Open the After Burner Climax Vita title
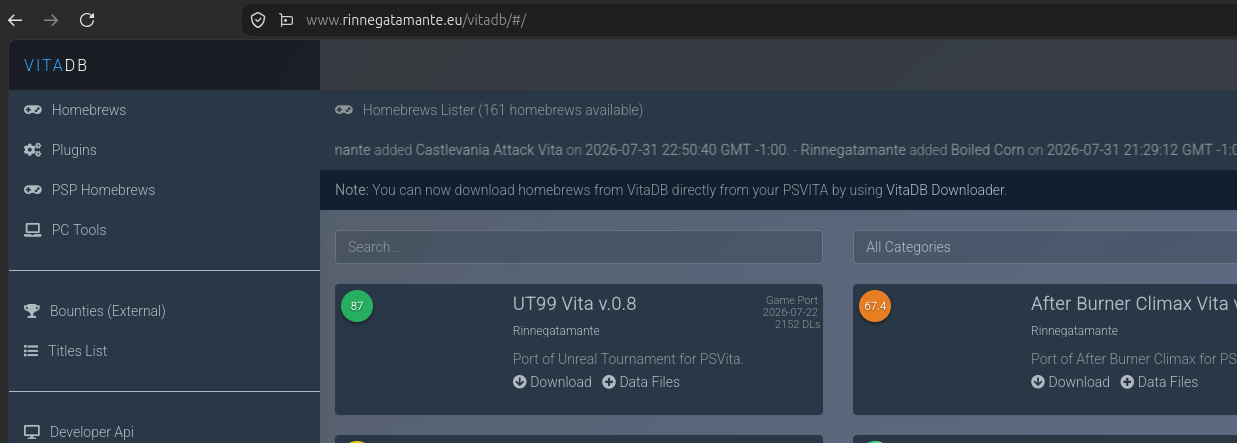The height and width of the screenshot is (443, 1237). coord(1134,304)
